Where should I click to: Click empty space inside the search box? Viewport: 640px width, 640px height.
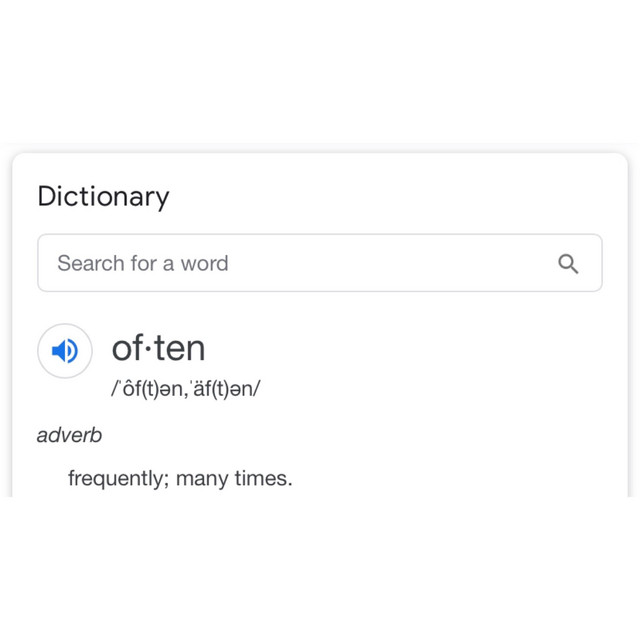400,264
